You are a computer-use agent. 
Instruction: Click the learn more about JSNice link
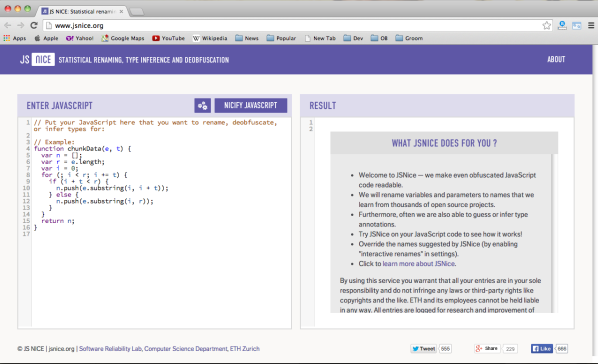coord(419,264)
